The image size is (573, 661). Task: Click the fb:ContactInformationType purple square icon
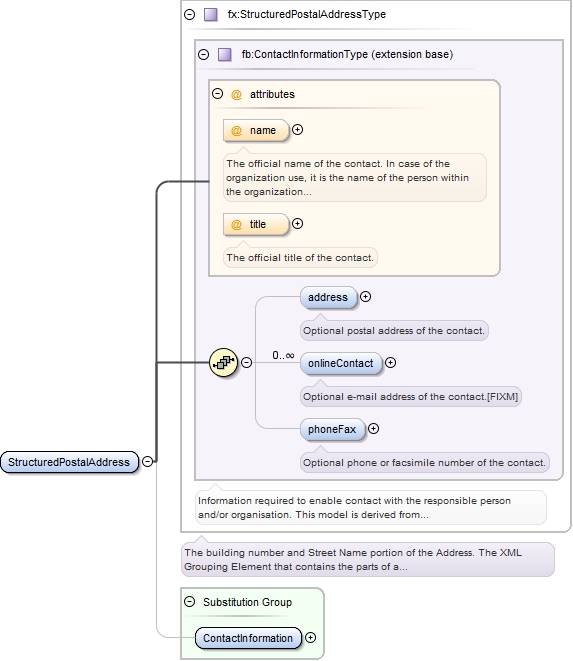pyautogui.click(x=224, y=54)
